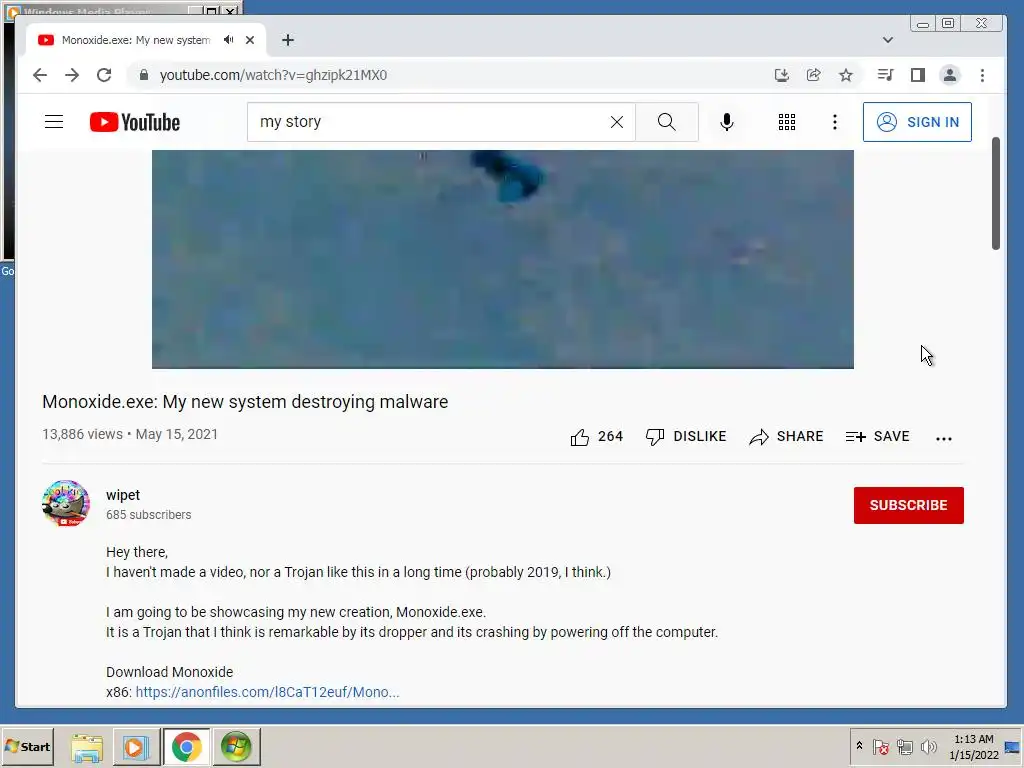Click '13,886 views • May 15, 2021' text
The image size is (1024, 768).
(x=130, y=434)
